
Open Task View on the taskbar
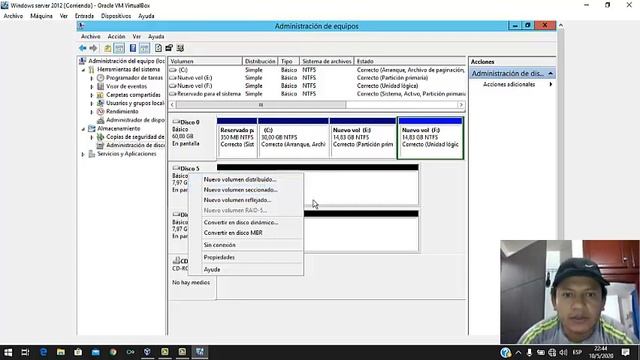click(25, 352)
